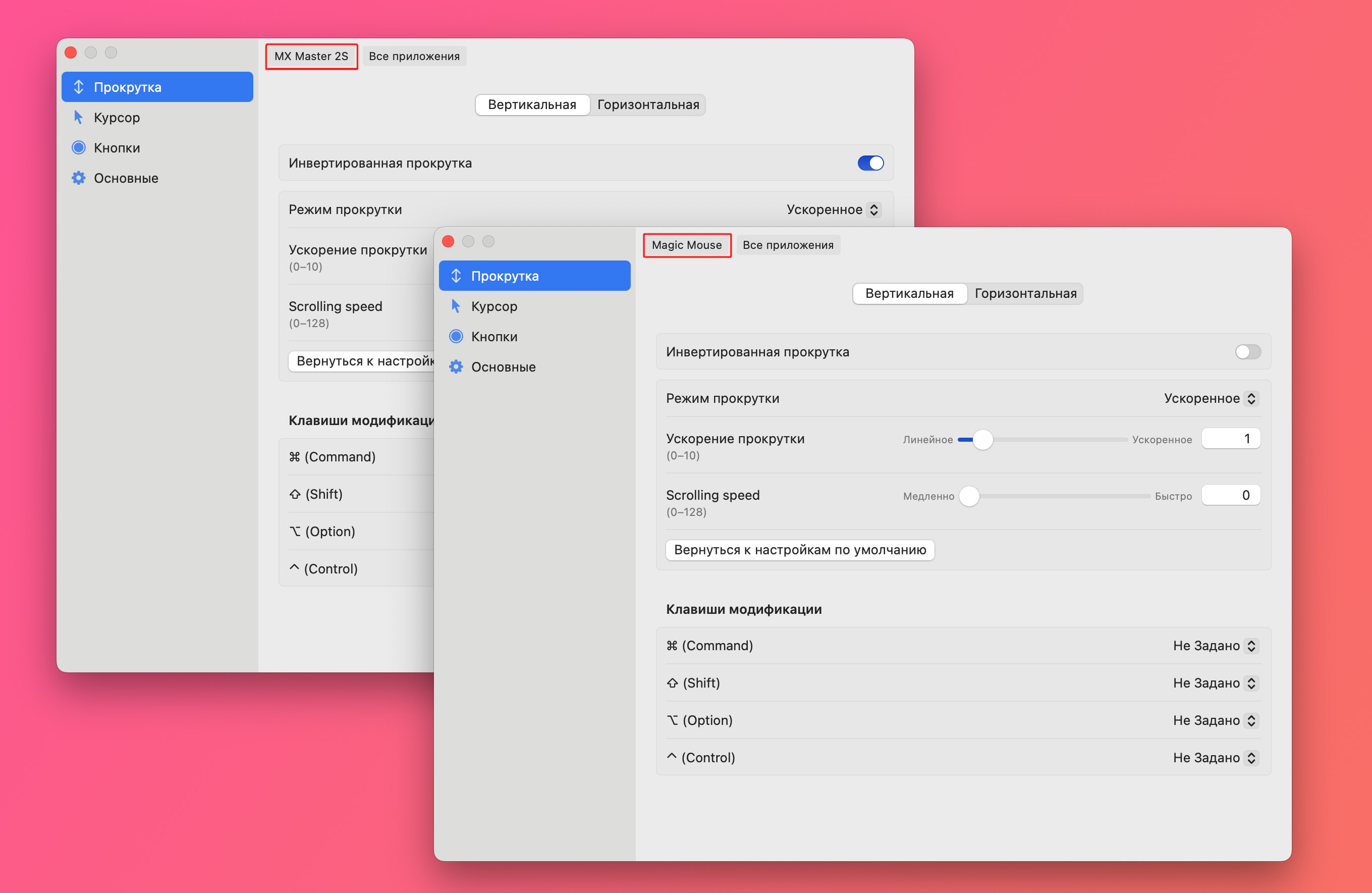Click Прокрутка scroll icon in back window sidebar

coord(78,87)
